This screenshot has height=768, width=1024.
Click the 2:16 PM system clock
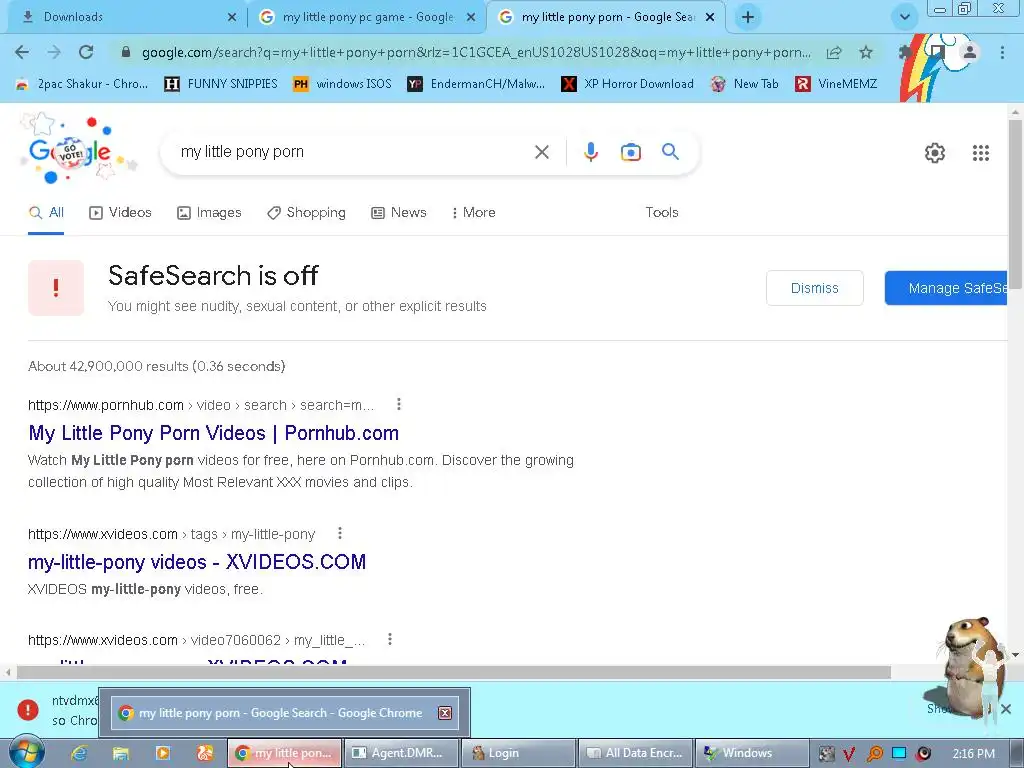(x=973, y=754)
